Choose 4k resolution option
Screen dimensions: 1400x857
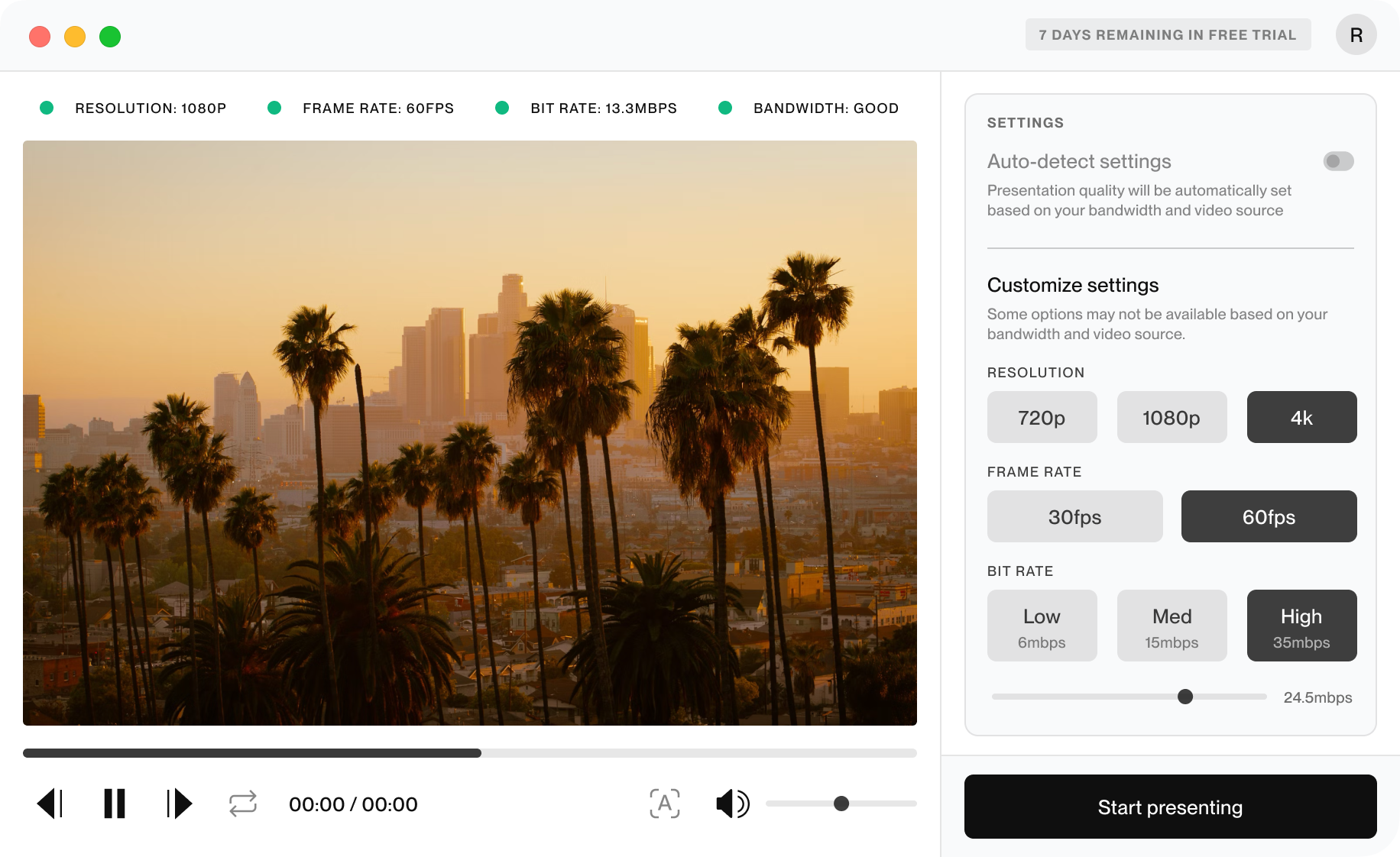pos(1302,417)
